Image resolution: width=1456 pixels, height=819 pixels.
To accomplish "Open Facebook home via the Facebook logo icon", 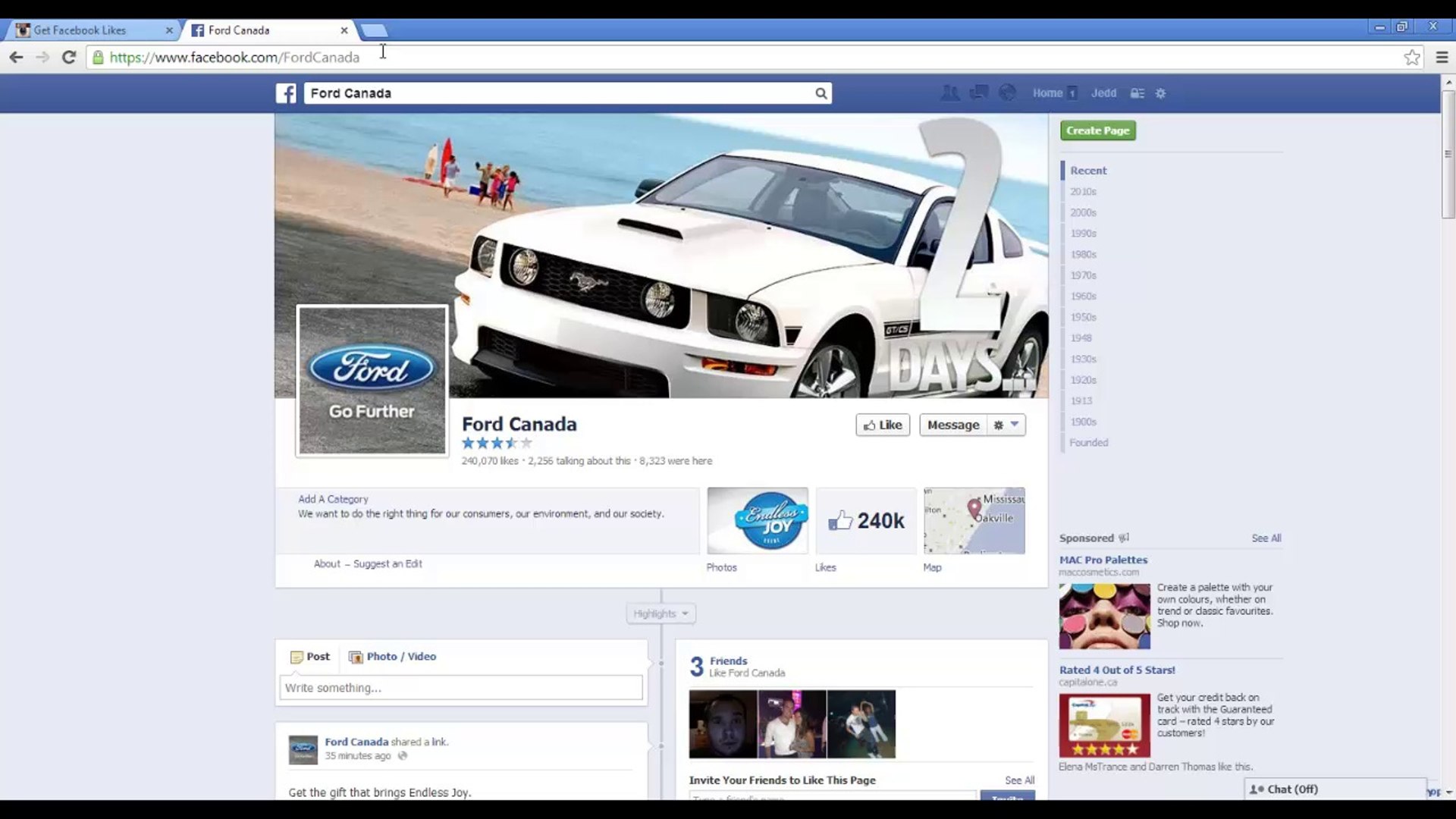I will [x=285, y=93].
